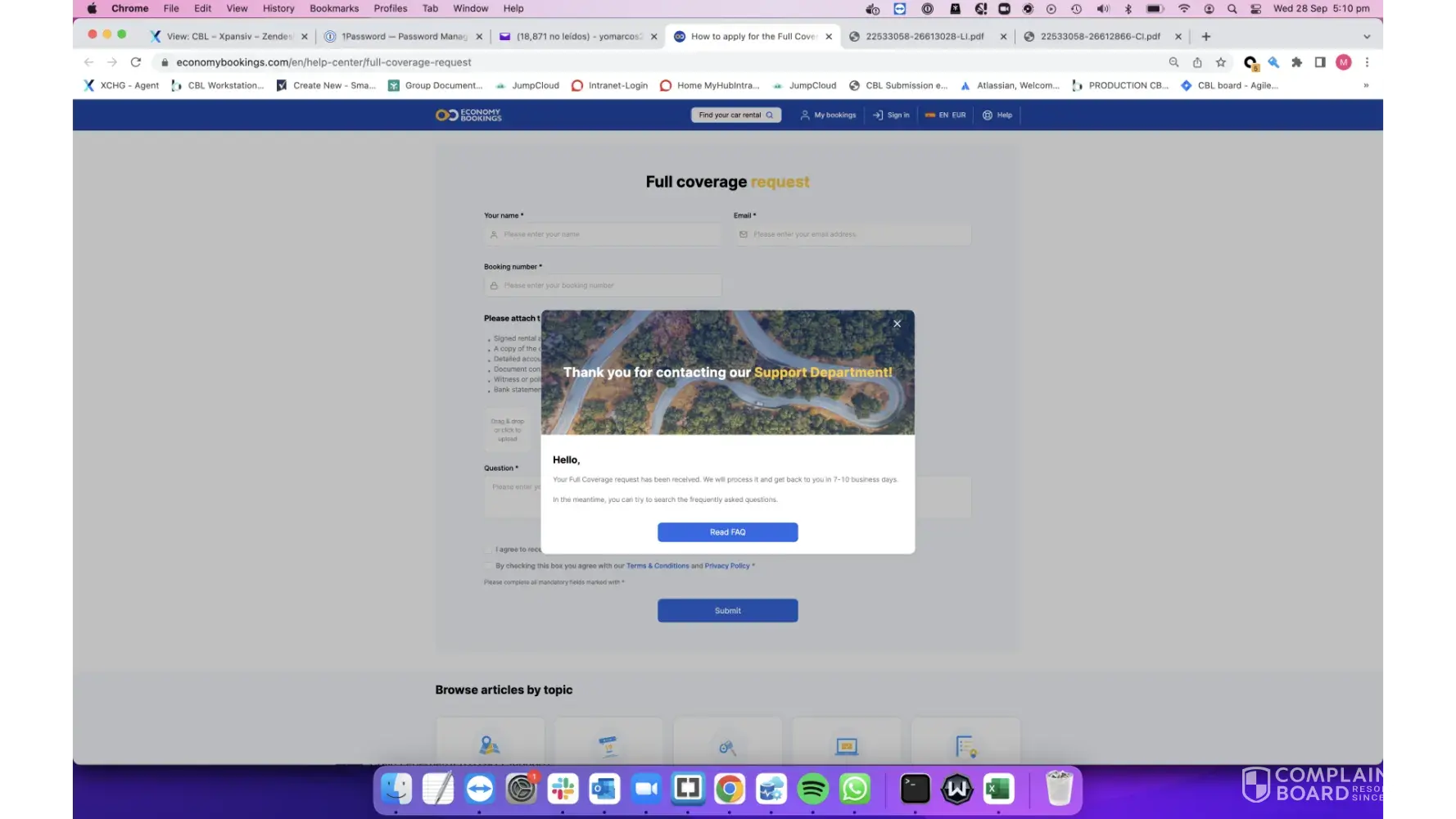Click the Read FAQ button
This screenshot has width=1456, height=819.
727,532
